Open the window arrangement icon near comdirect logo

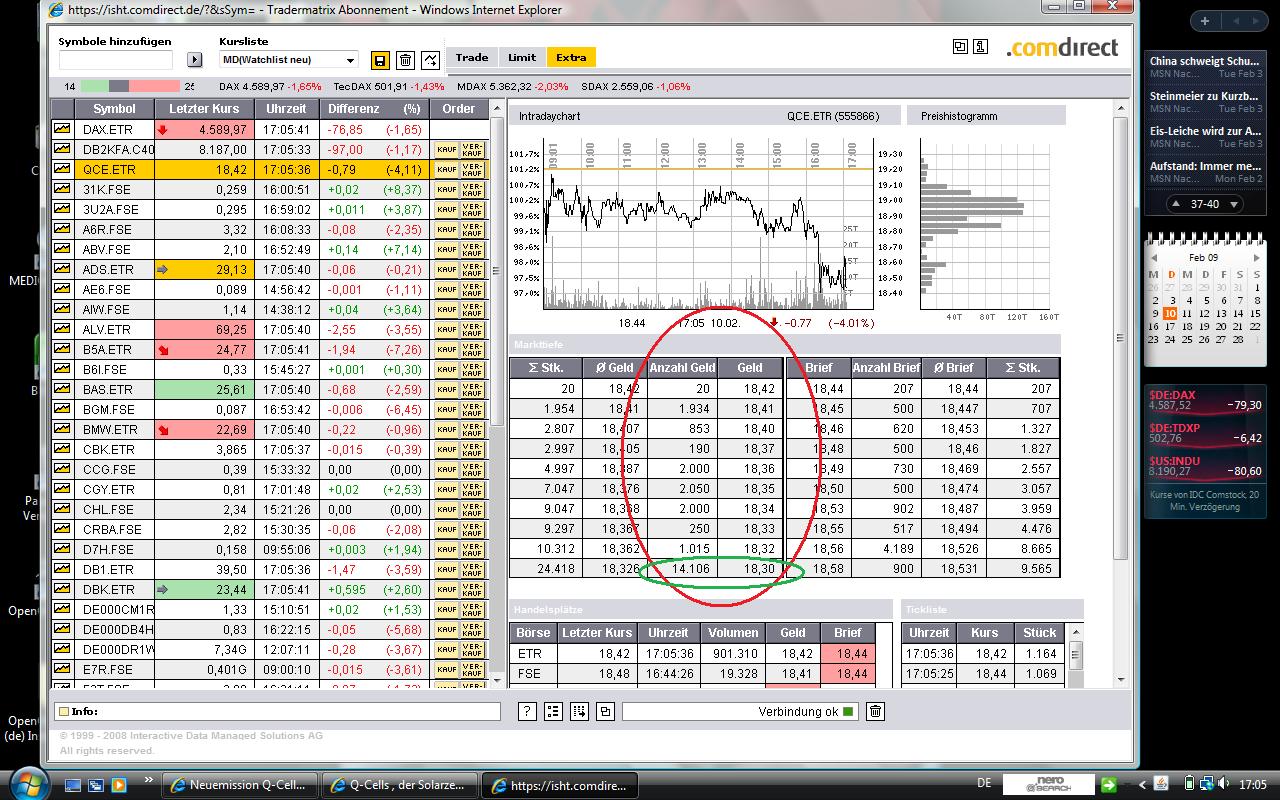[960, 46]
